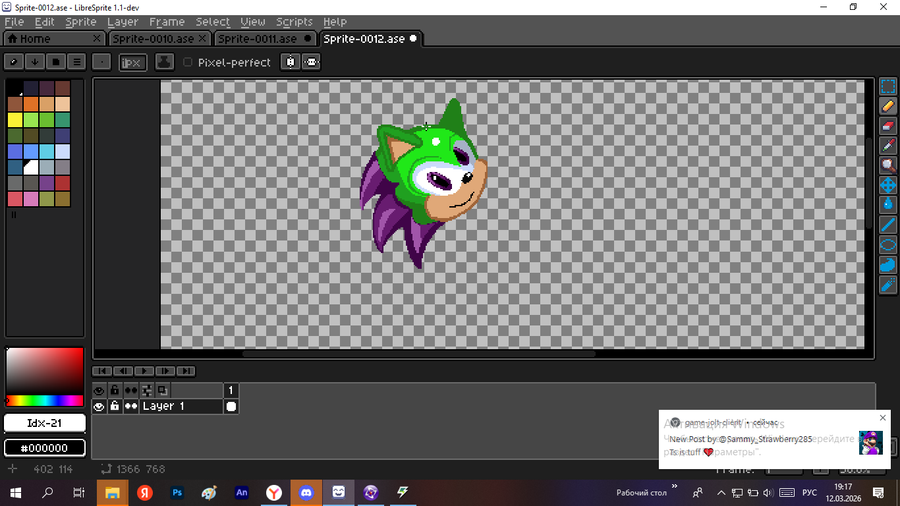Click the sort palette down-arrow icon
This screenshot has height=506, width=900.
point(35,61)
